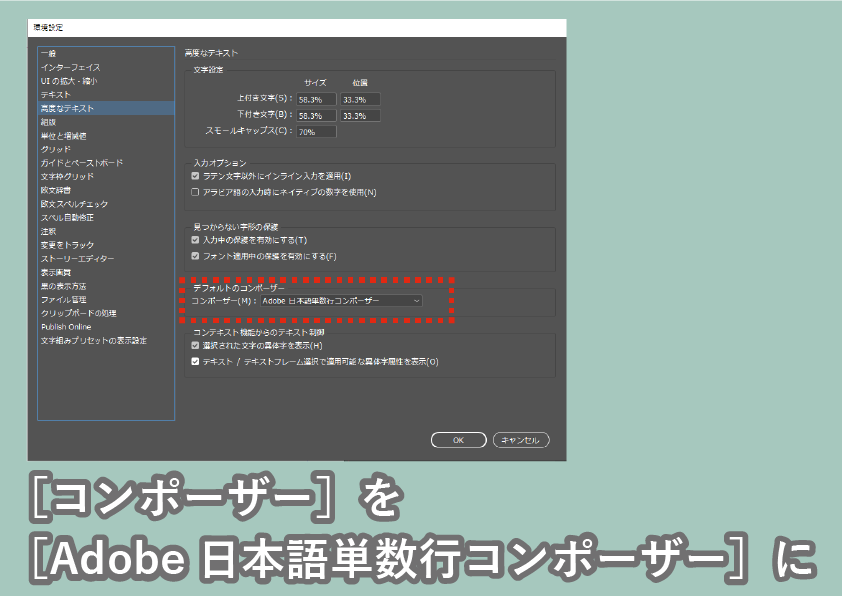Click the キャンセル button
Viewport: 842px width, 596px height.
coord(521,440)
